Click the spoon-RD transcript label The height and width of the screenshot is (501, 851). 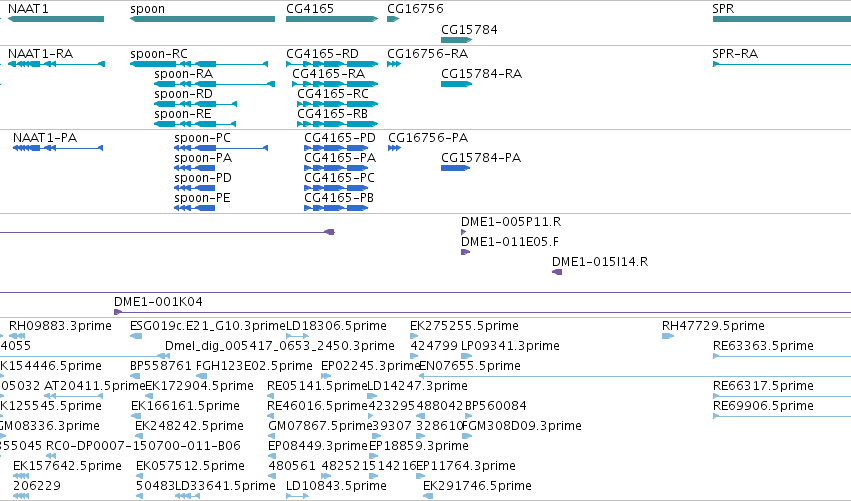(183, 94)
